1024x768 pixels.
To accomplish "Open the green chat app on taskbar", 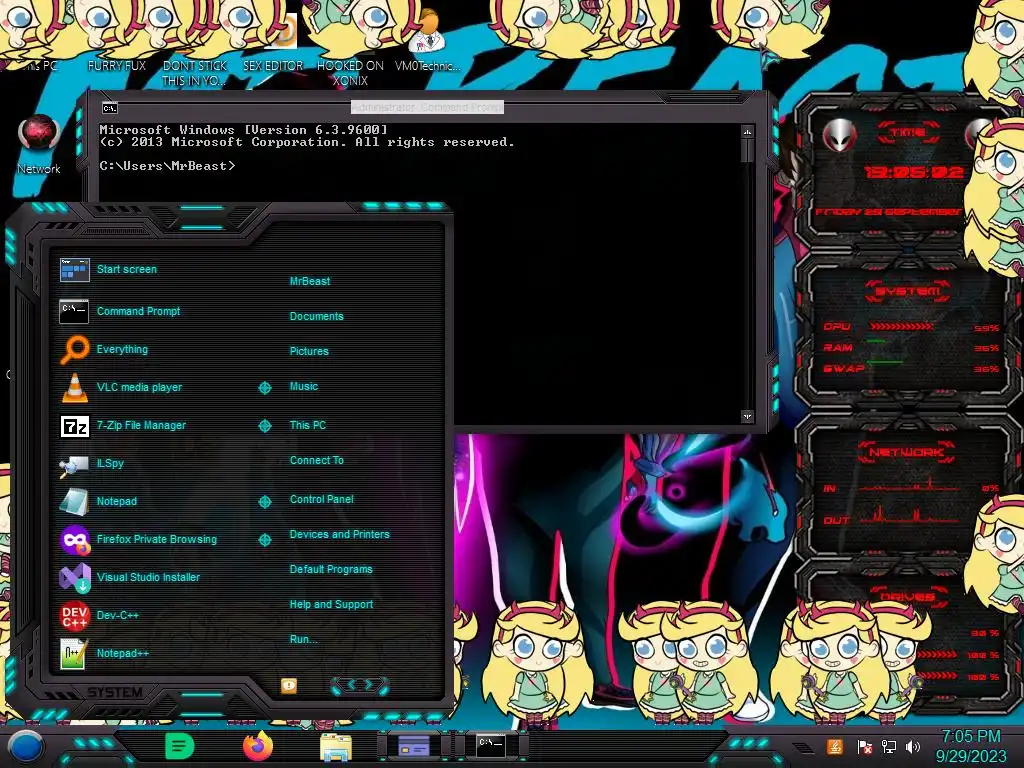I will click(180, 746).
